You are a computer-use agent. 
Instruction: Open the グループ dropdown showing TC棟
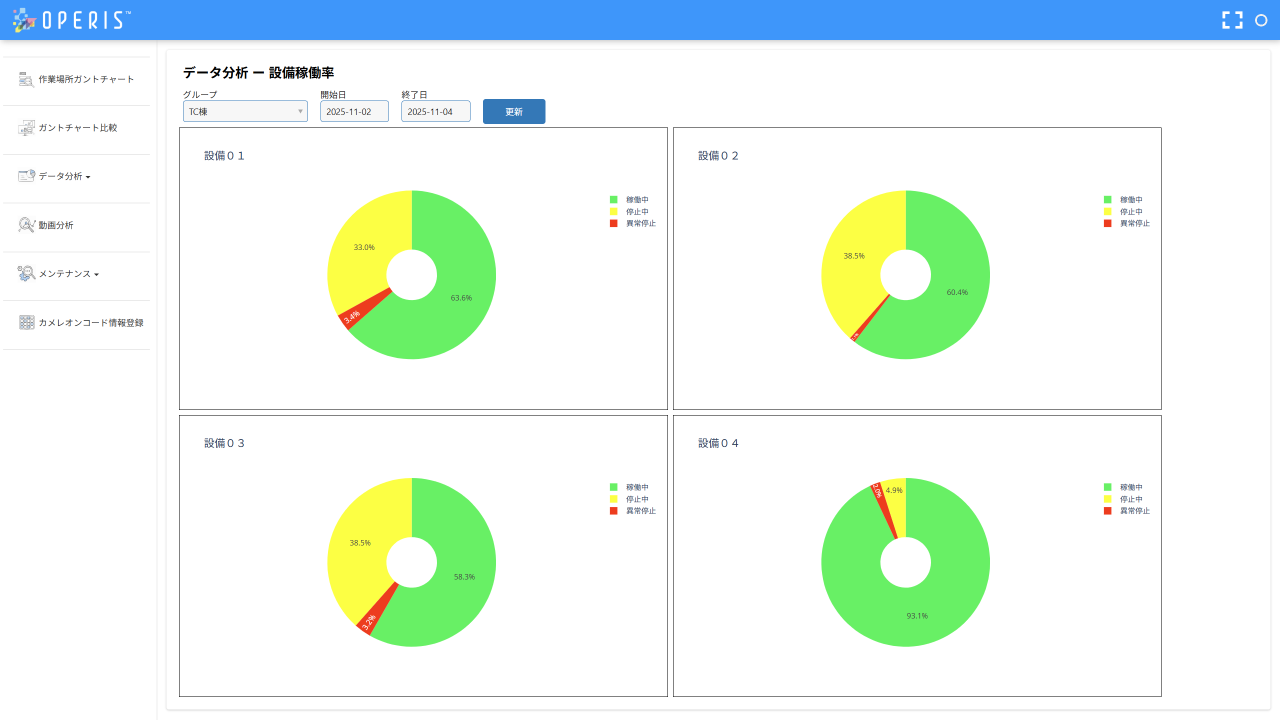(x=245, y=111)
